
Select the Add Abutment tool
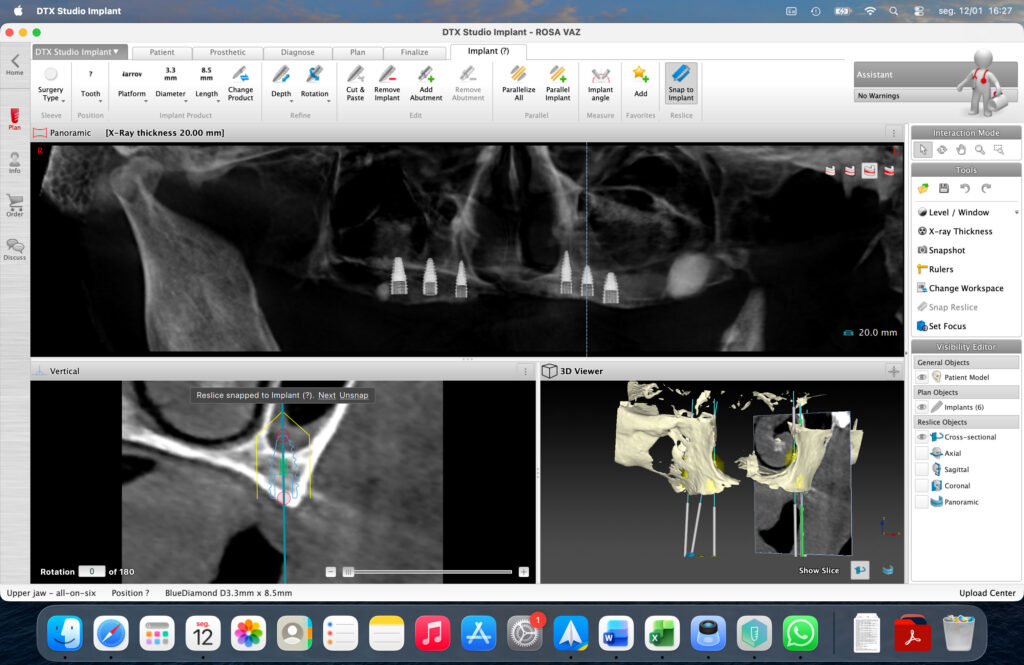click(x=426, y=80)
